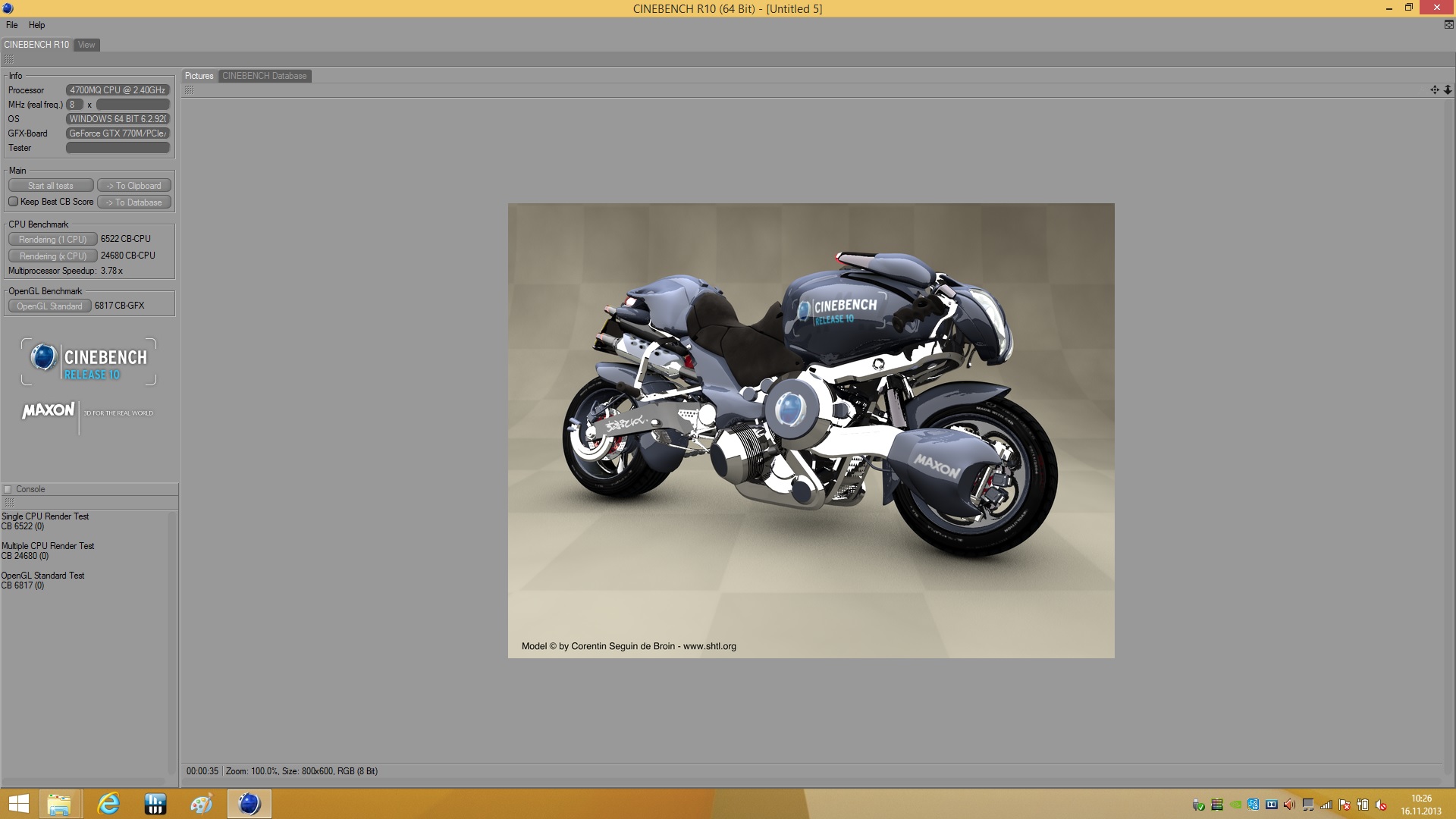Viewport: 1456px width, 819px height.
Task: Click the grip handle icon under Pictures tab
Action: [189, 89]
